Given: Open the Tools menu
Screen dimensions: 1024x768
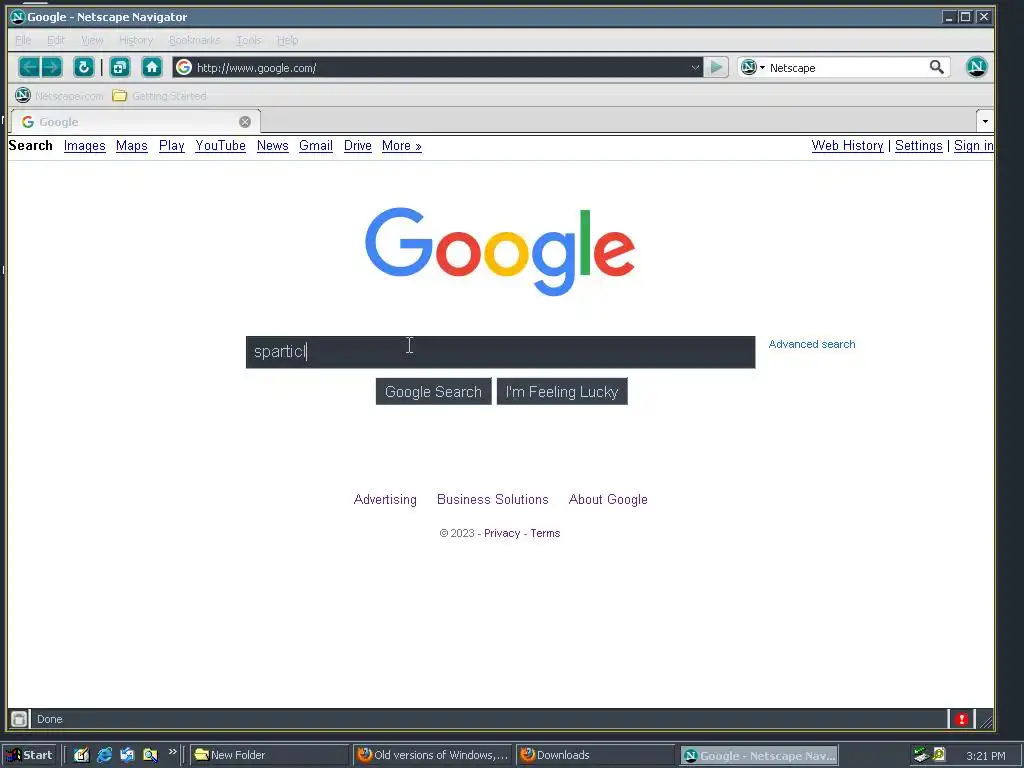Looking at the screenshot, I should coord(249,40).
